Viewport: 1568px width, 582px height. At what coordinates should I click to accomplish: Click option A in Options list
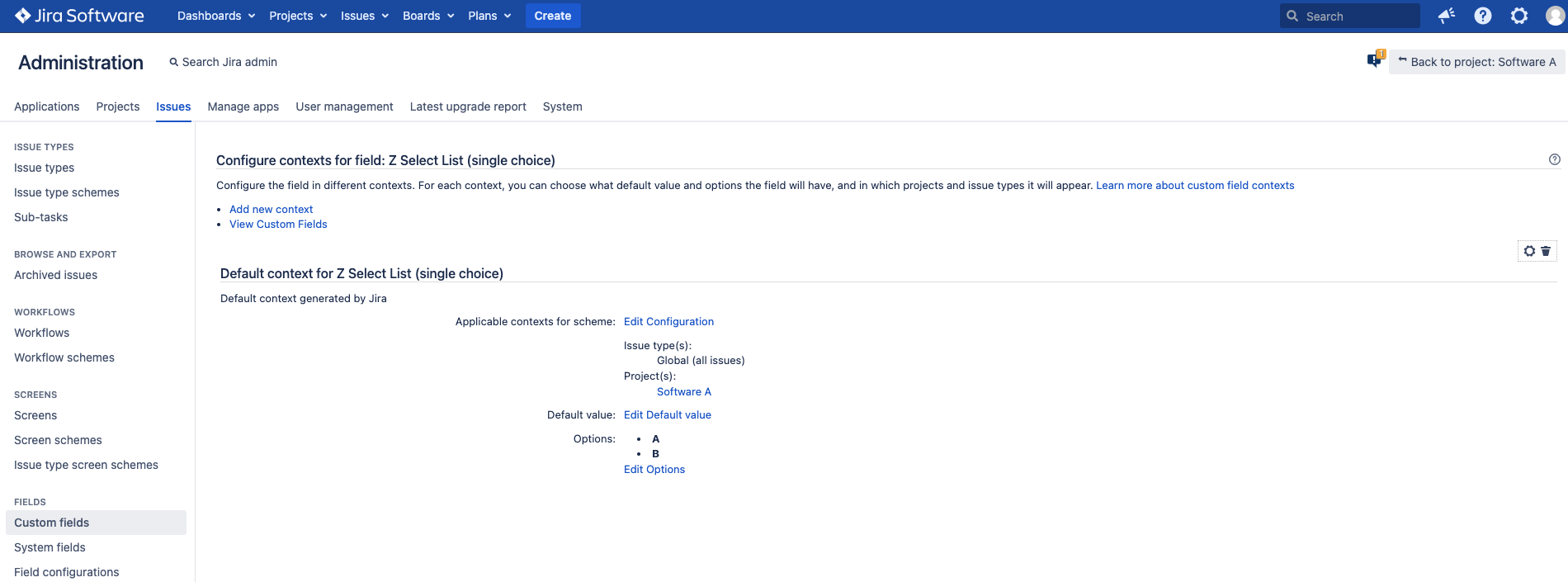click(656, 439)
